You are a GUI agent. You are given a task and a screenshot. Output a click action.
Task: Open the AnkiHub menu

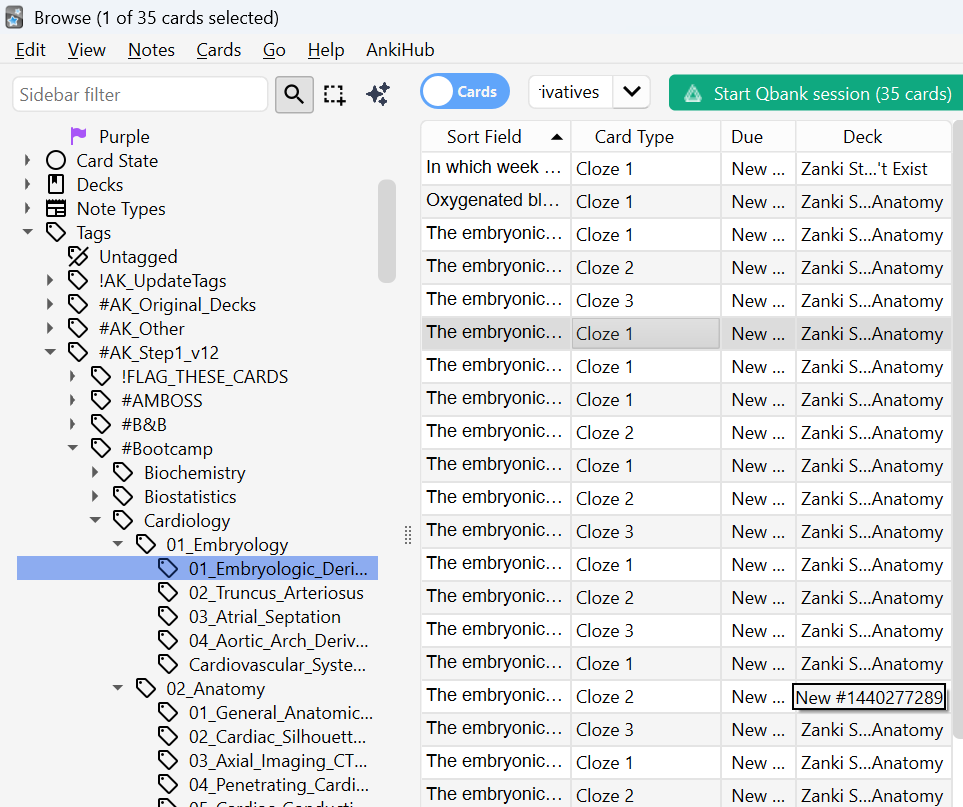400,50
